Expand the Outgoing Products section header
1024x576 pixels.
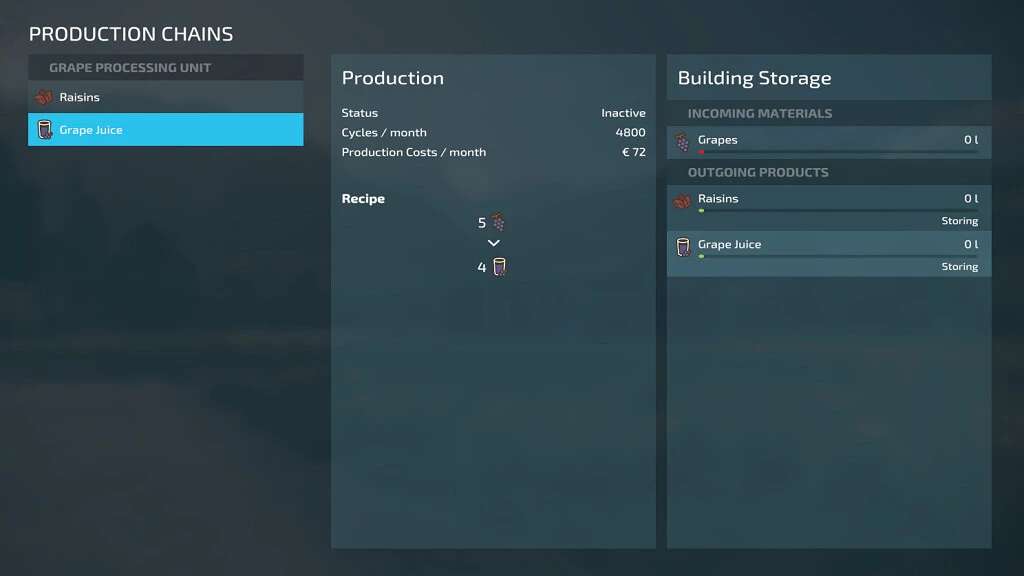(x=757, y=172)
